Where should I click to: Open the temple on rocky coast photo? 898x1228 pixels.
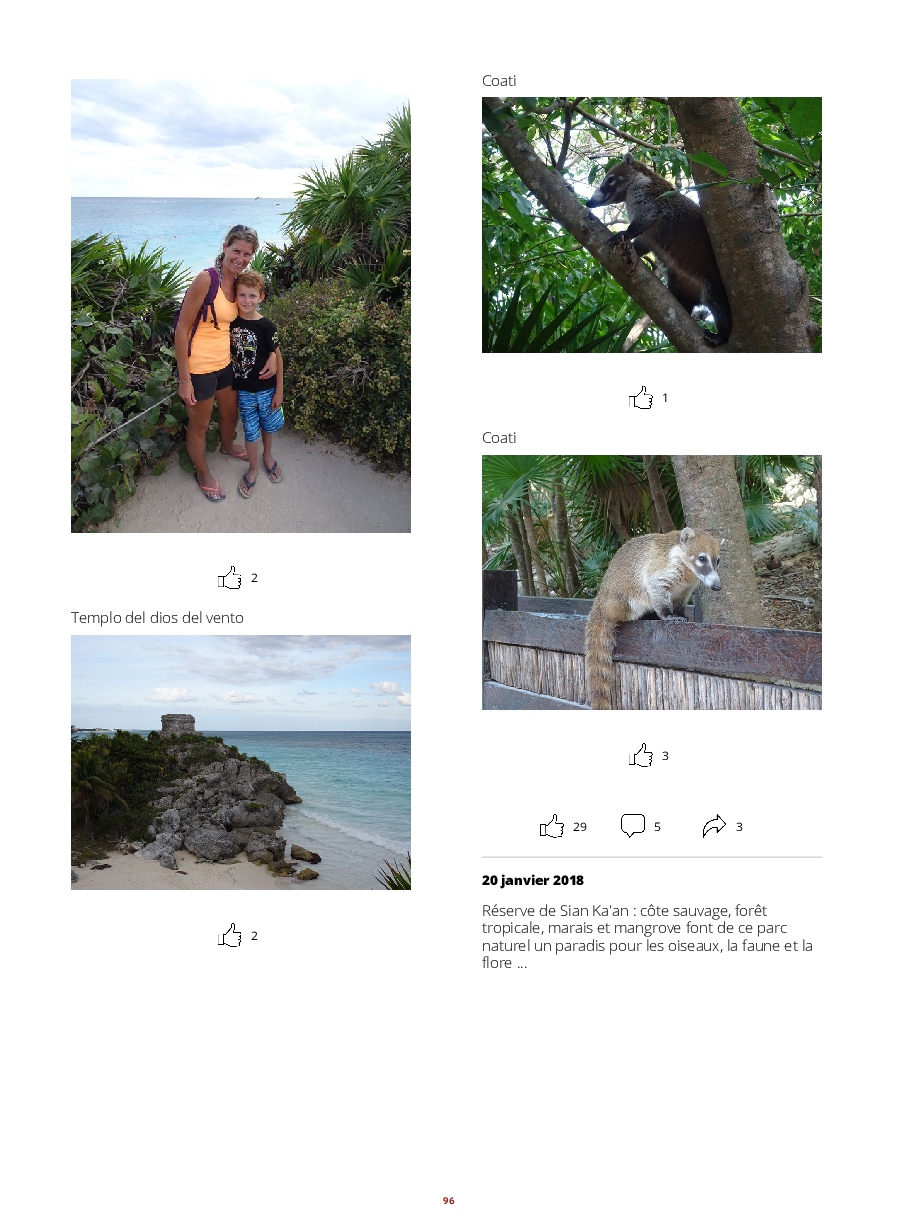point(241,762)
